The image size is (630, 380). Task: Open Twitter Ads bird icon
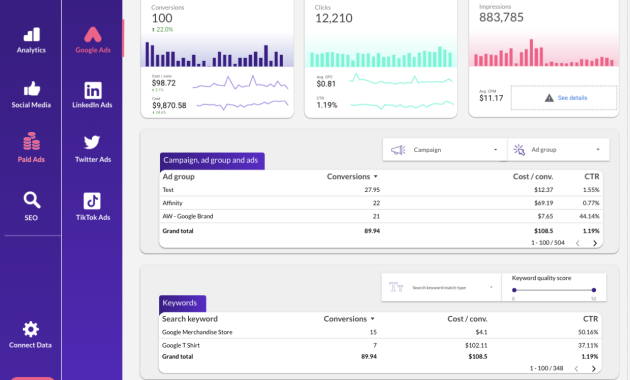click(92, 142)
